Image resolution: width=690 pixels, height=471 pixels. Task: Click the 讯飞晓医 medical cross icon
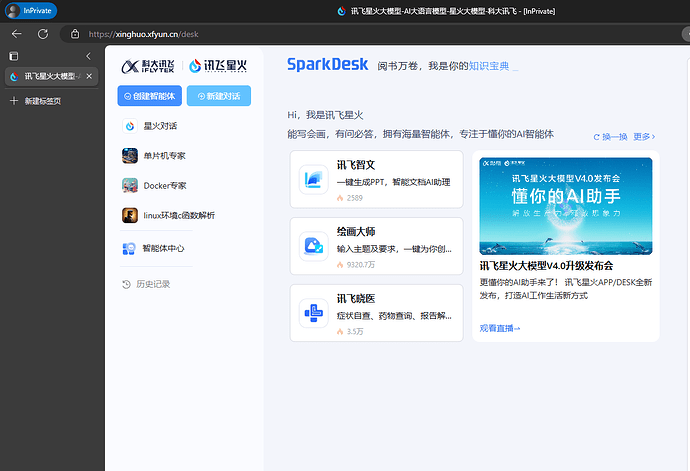tap(314, 313)
